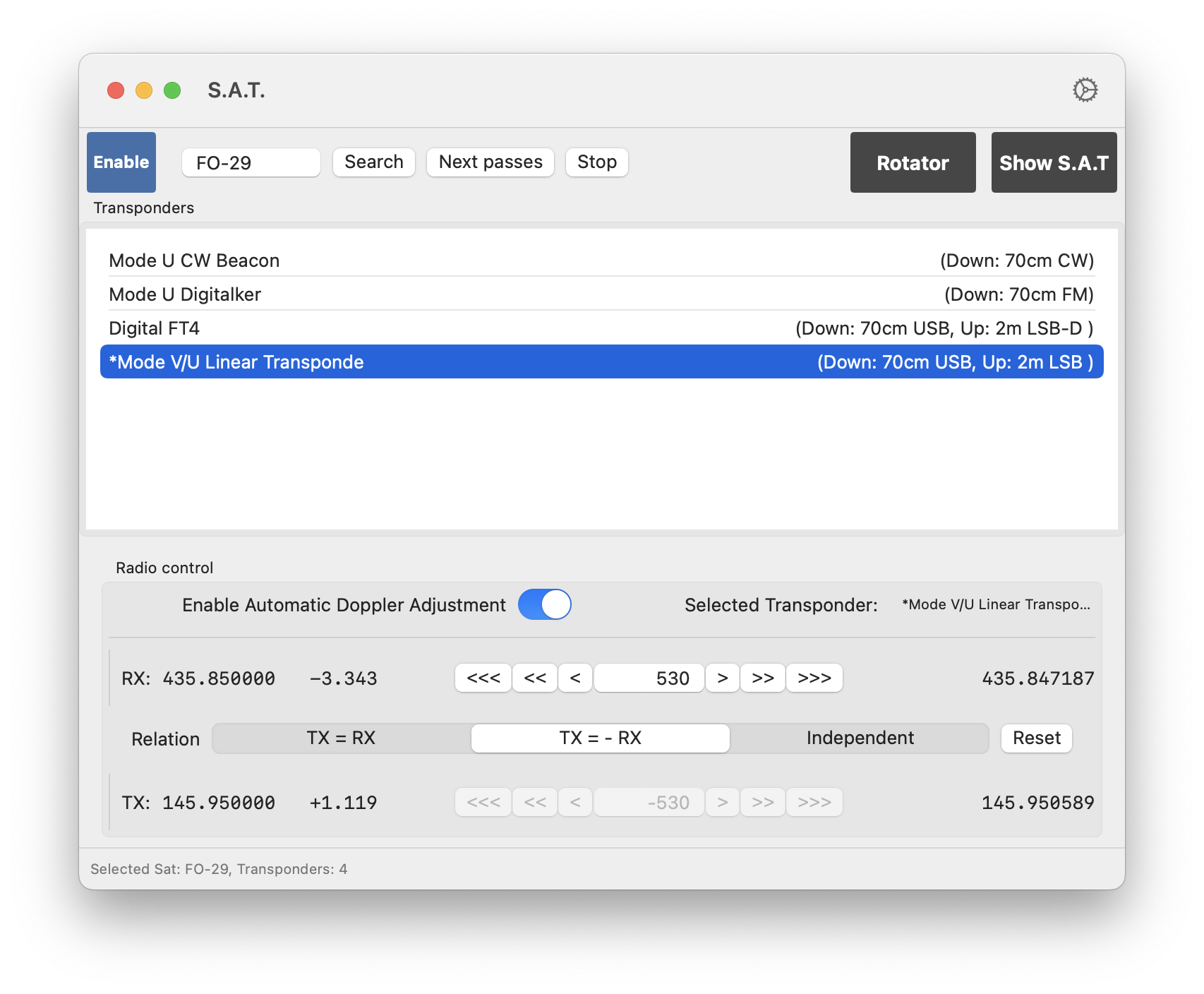Click the TX >> step button

[763, 802]
